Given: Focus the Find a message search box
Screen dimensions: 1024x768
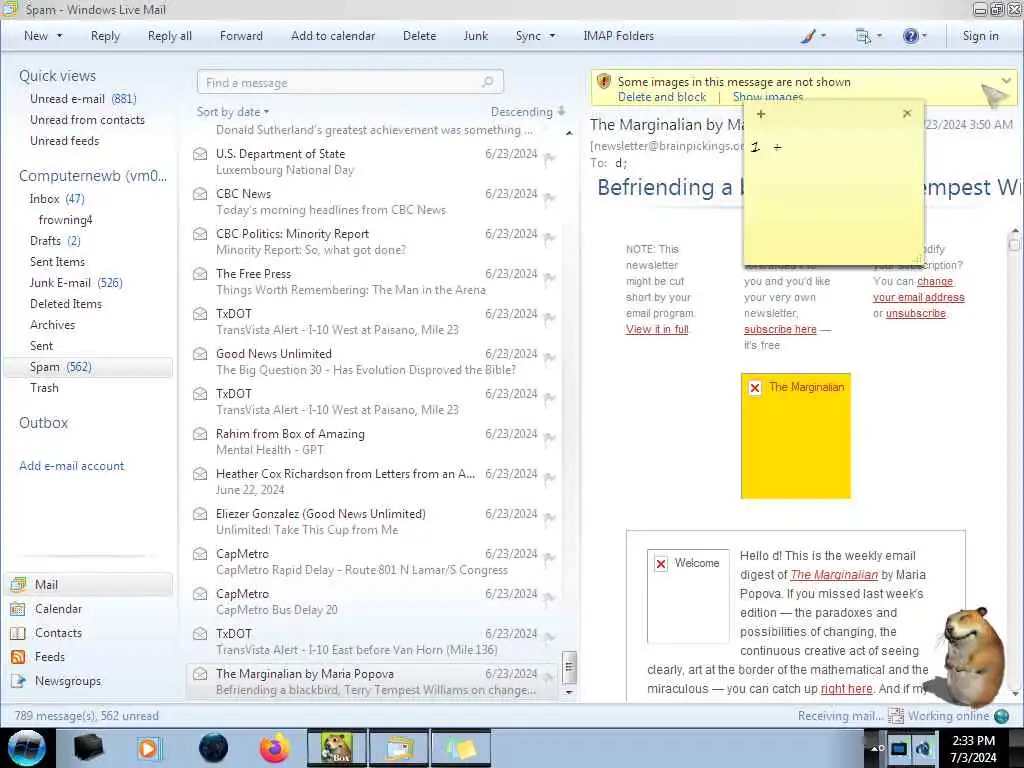Looking at the screenshot, I should pyautogui.click(x=350, y=82).
